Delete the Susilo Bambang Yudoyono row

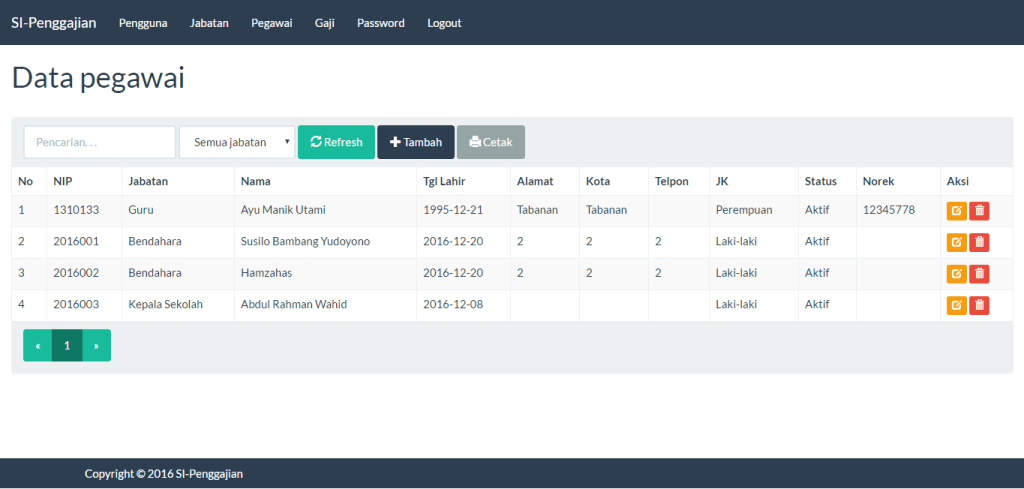click(x=979, y=243)
